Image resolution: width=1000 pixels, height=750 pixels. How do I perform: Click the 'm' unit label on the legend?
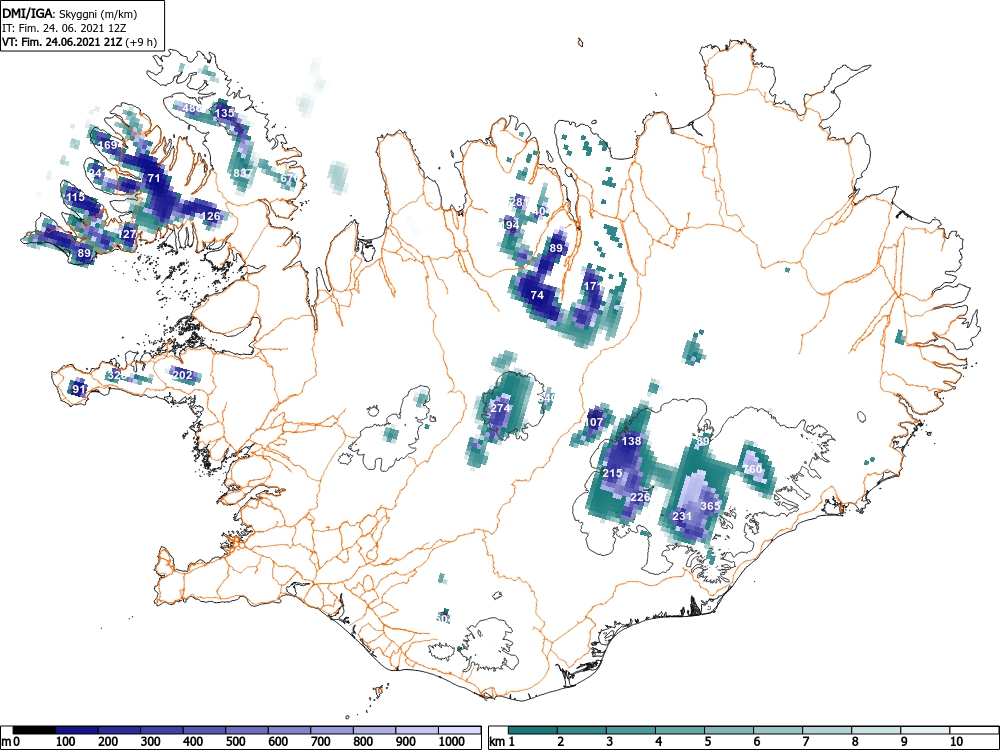pos(6,742)
